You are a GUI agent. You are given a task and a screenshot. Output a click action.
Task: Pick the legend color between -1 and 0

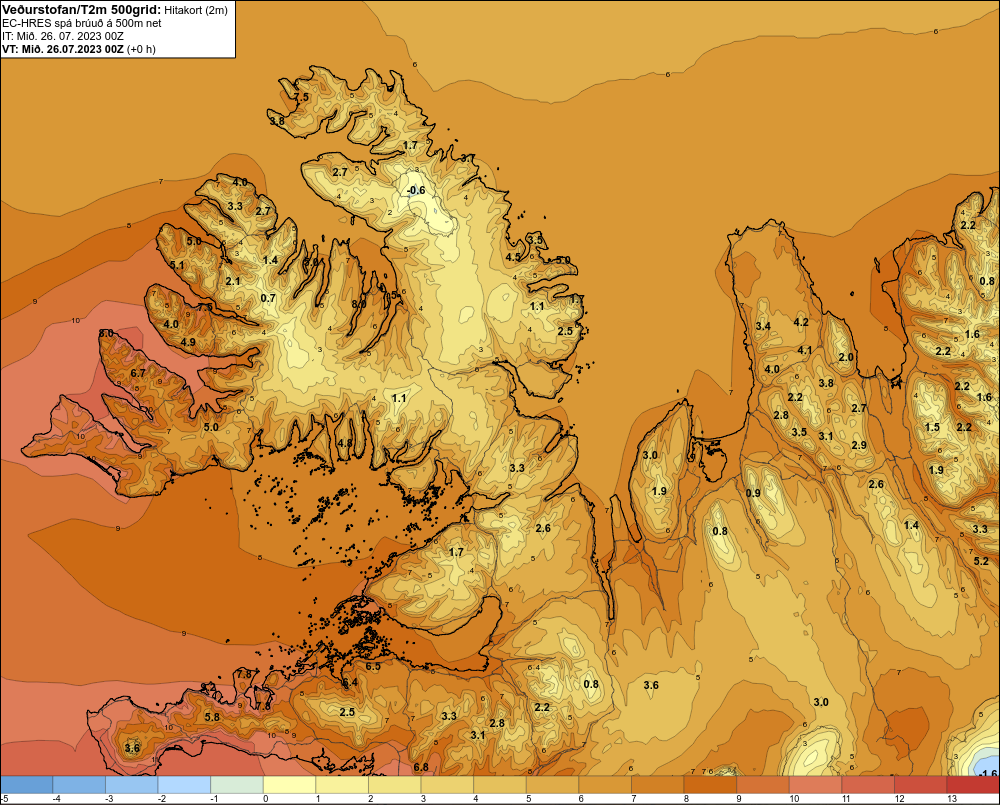pos(237,784)
